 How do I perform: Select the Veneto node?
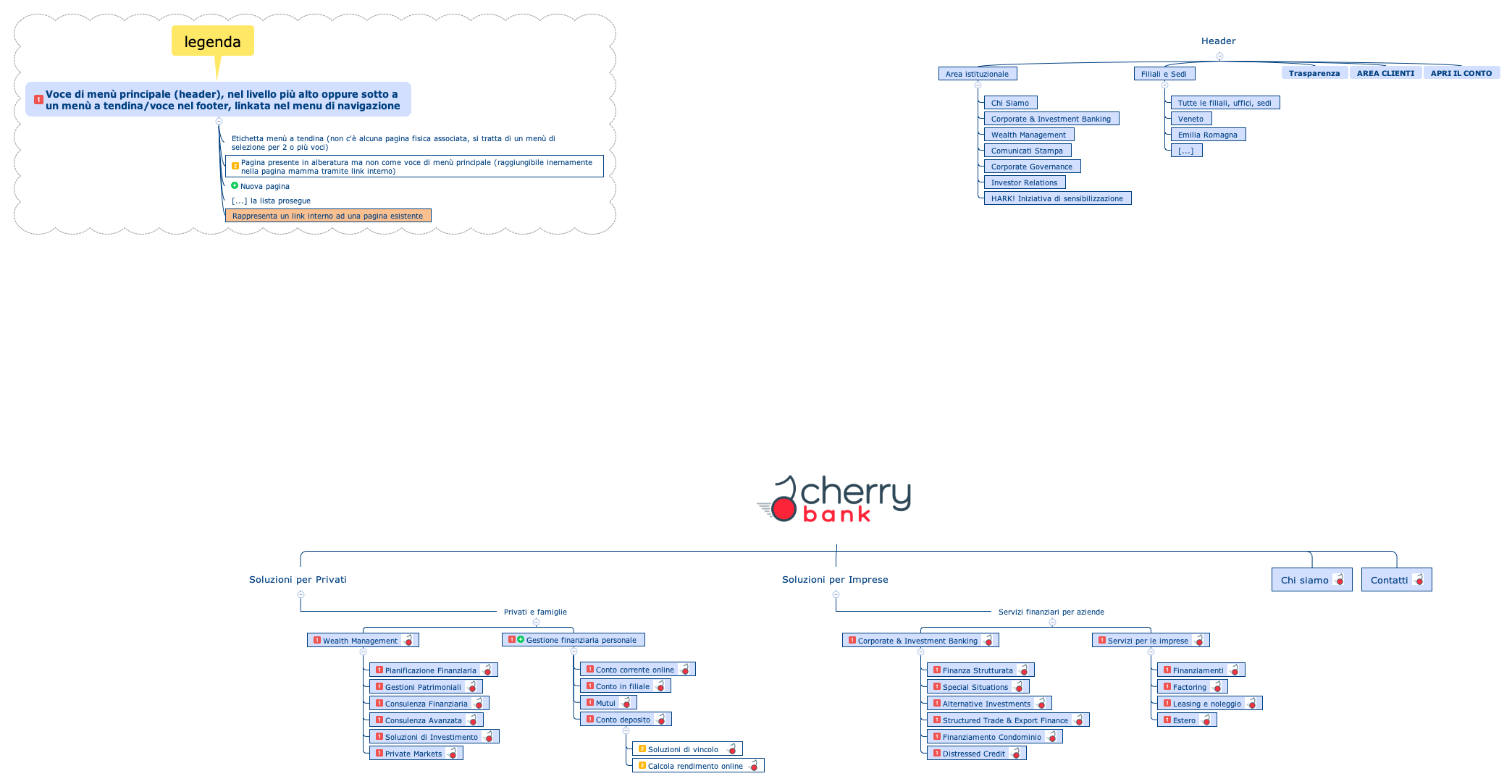[x=1191, y=119]
